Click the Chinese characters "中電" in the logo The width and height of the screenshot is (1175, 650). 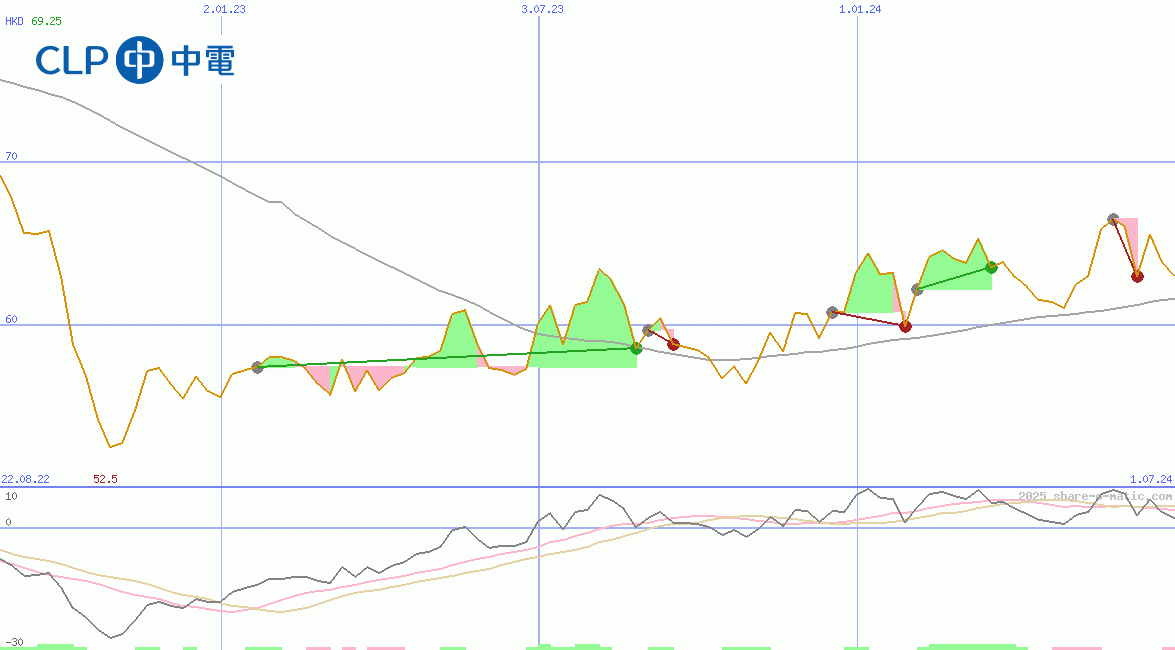203,61
